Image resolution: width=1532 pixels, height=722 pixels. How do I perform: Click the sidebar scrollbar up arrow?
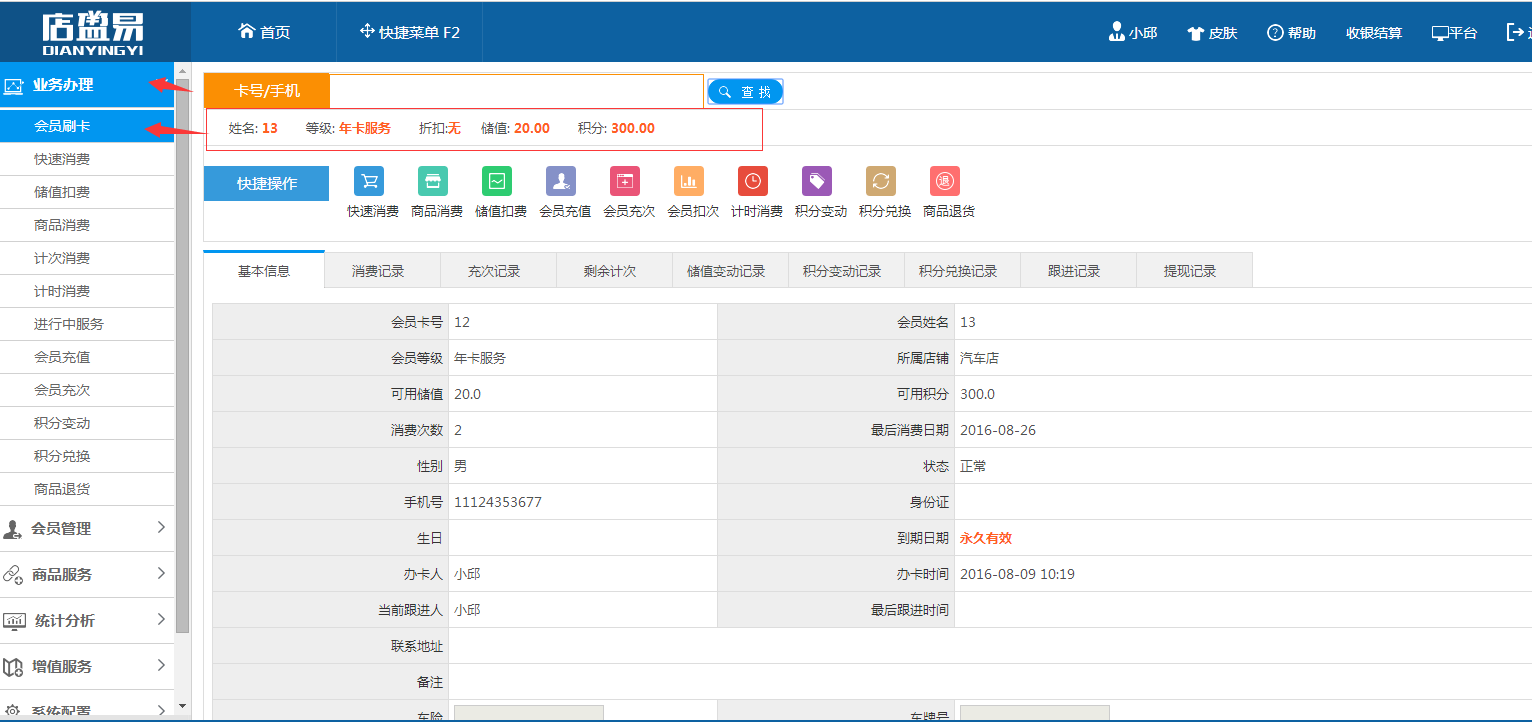(x=182, y=70)
